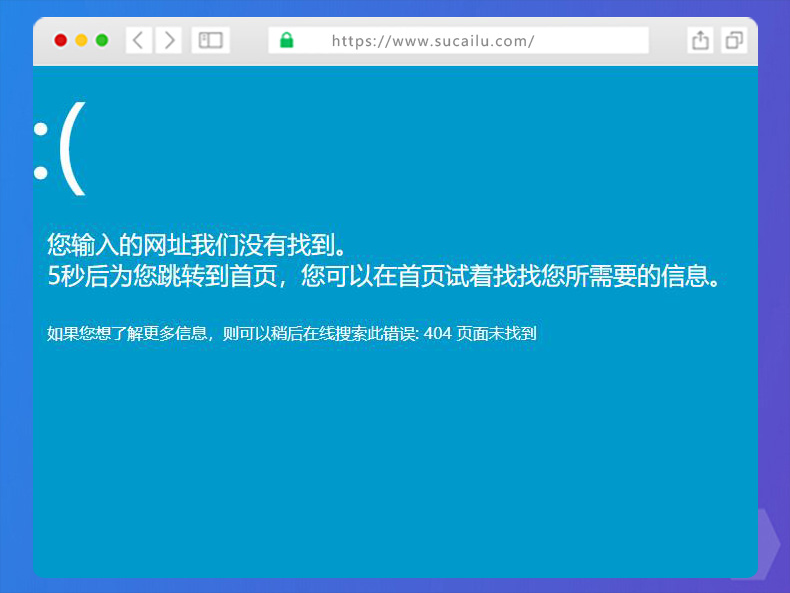This screenshot has width=790, height=593.
Task: Open the share menu icon
Action: pos(700,40)
